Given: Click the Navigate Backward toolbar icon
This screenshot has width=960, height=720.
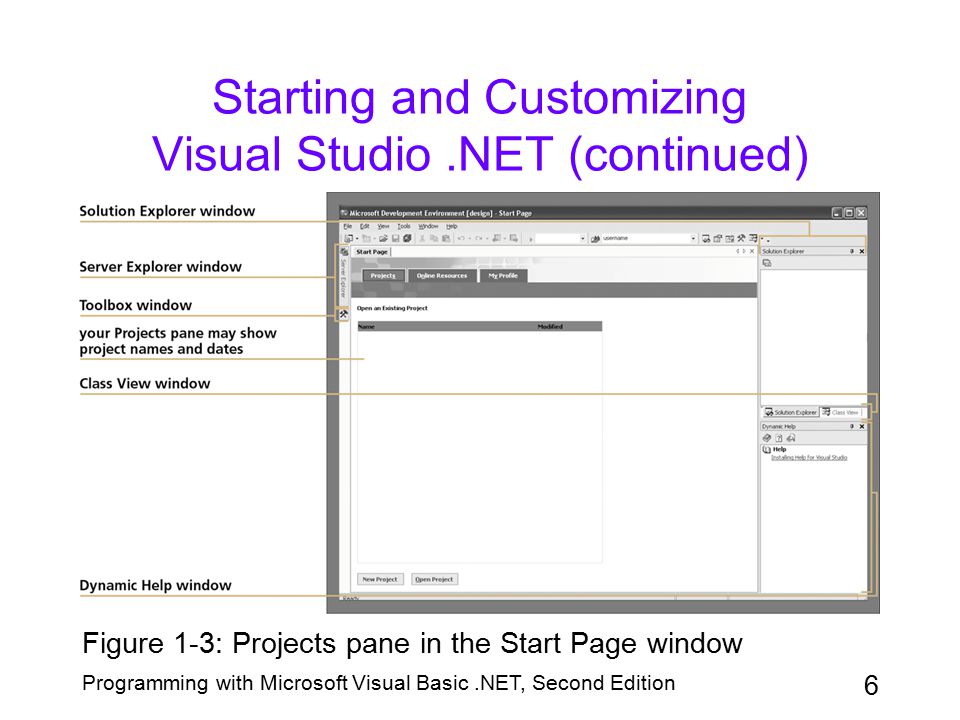Looking at the screenshot, I should pyautogui.click(x=497, y=238).
